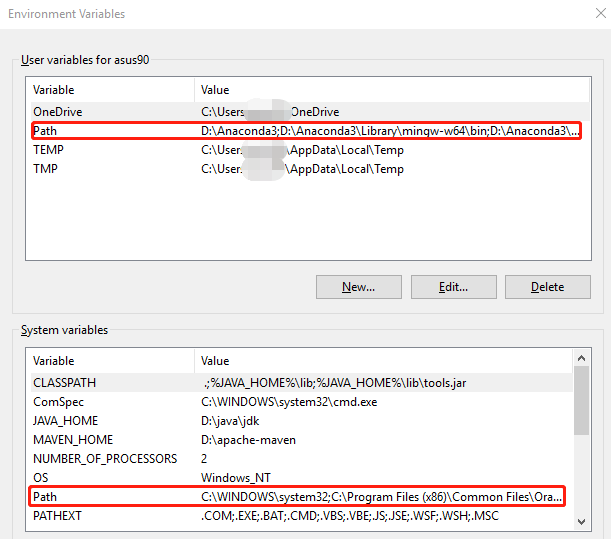Click the Variable column header in user variables
Viewport: 611px width, 539px height.
[112, 90]
